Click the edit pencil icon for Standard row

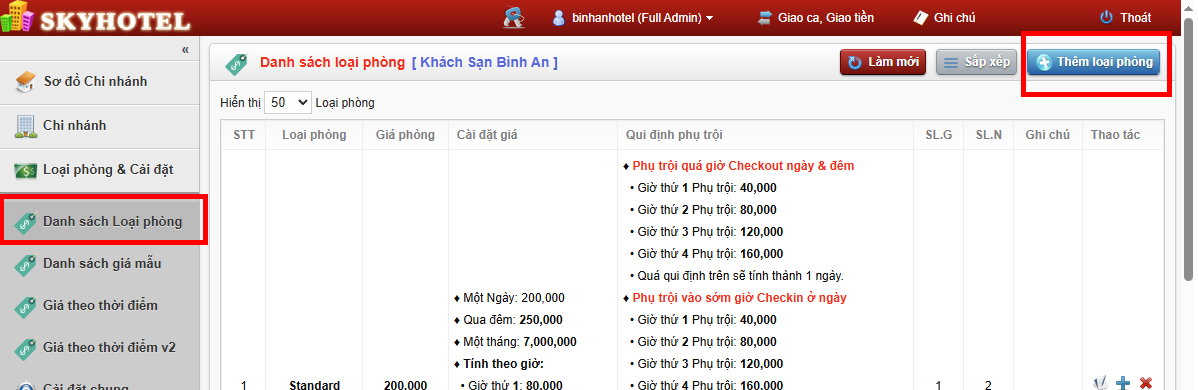(1101, 383)
